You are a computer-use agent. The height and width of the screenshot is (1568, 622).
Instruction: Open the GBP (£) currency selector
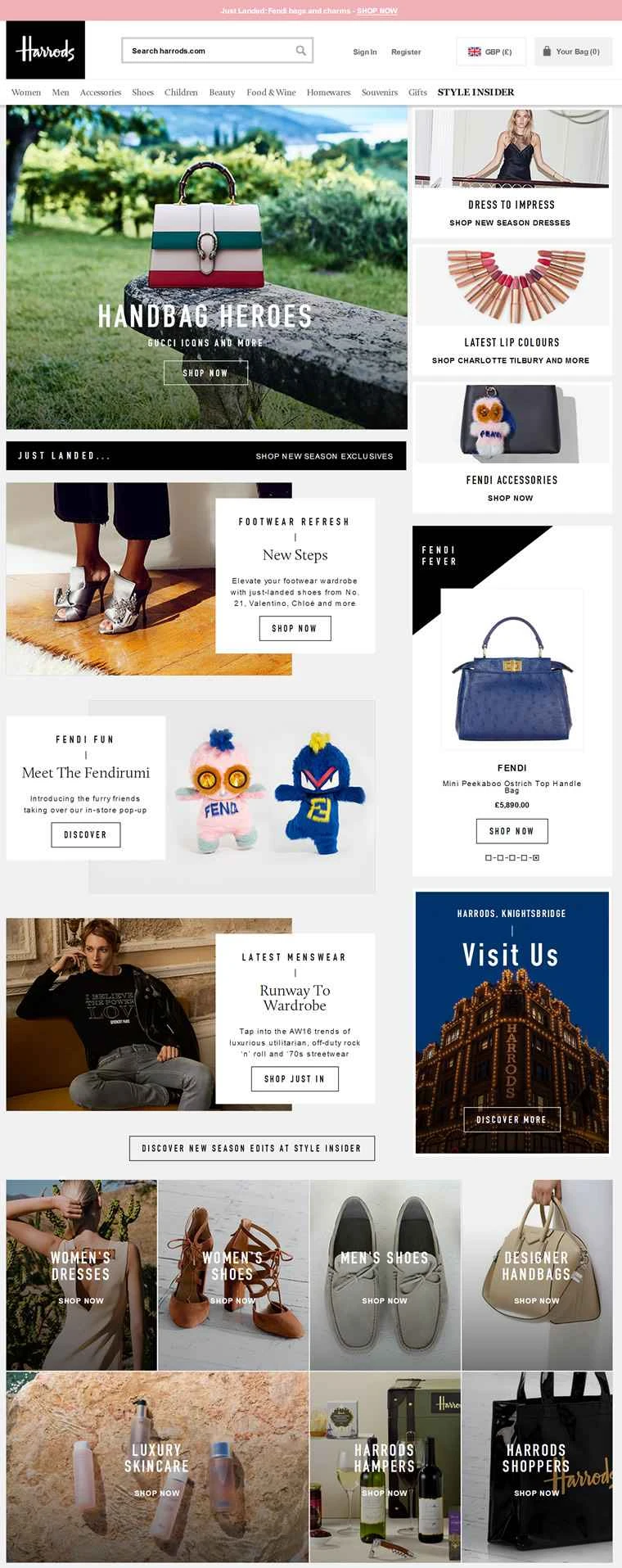[x=491, y=51]
